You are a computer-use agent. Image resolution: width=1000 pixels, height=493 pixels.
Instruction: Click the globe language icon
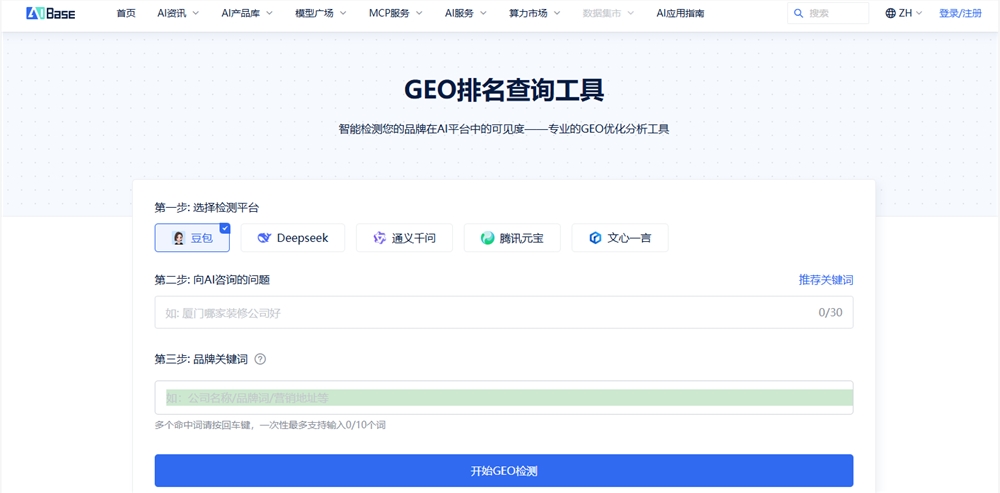[890, 13]
